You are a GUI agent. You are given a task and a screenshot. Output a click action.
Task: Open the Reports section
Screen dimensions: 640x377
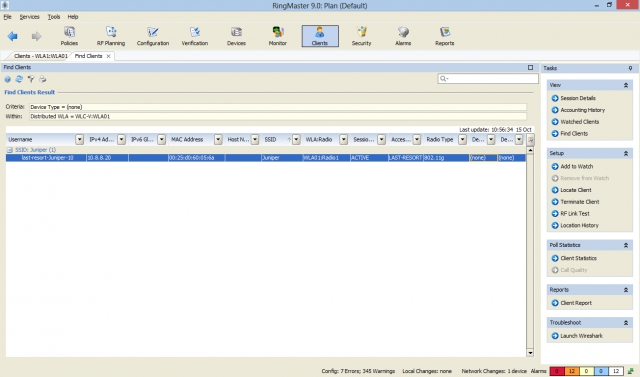(444, 36)
